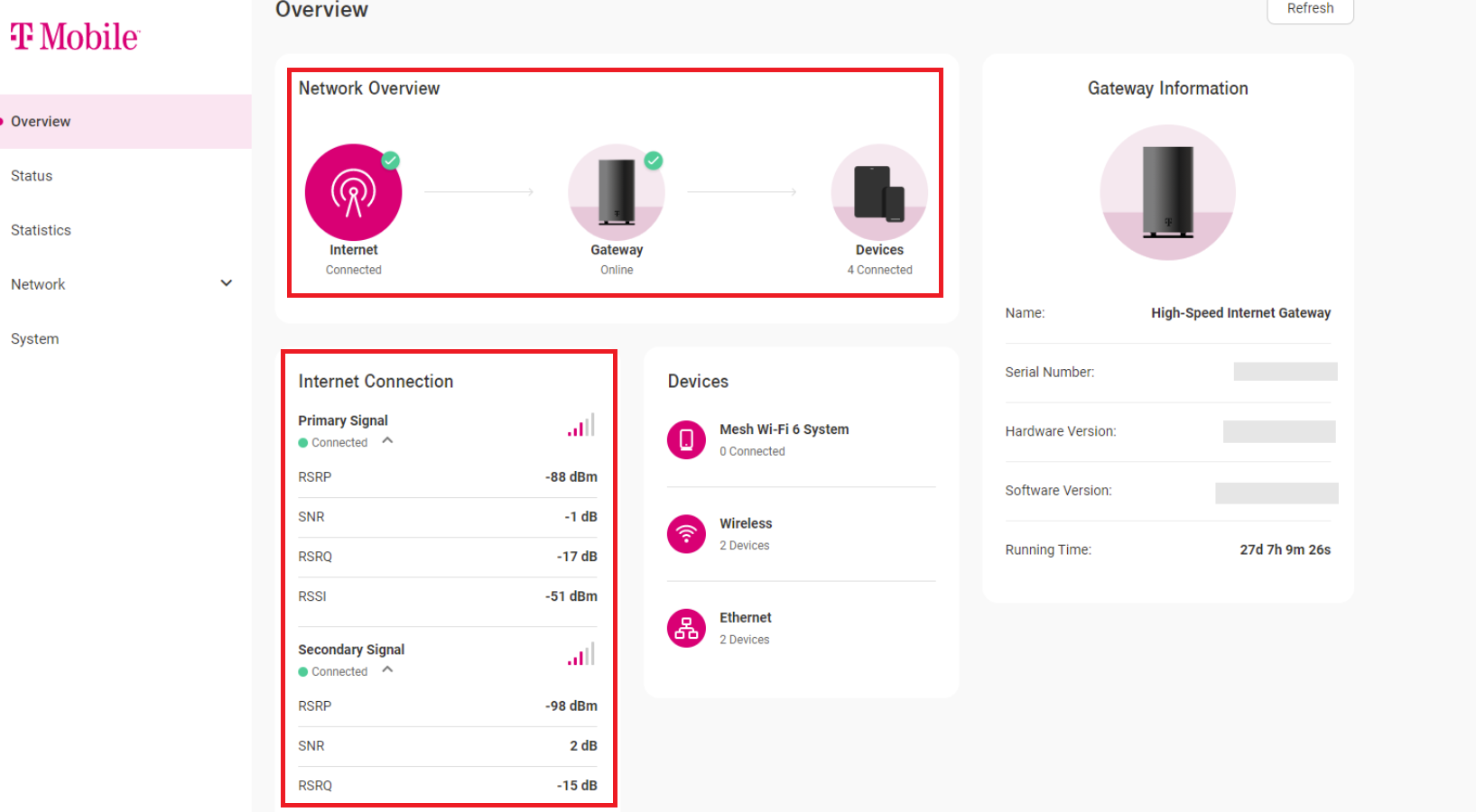Click the green checkmark on Internet status
The image size is (1476, 812).
tap(389, 160)
